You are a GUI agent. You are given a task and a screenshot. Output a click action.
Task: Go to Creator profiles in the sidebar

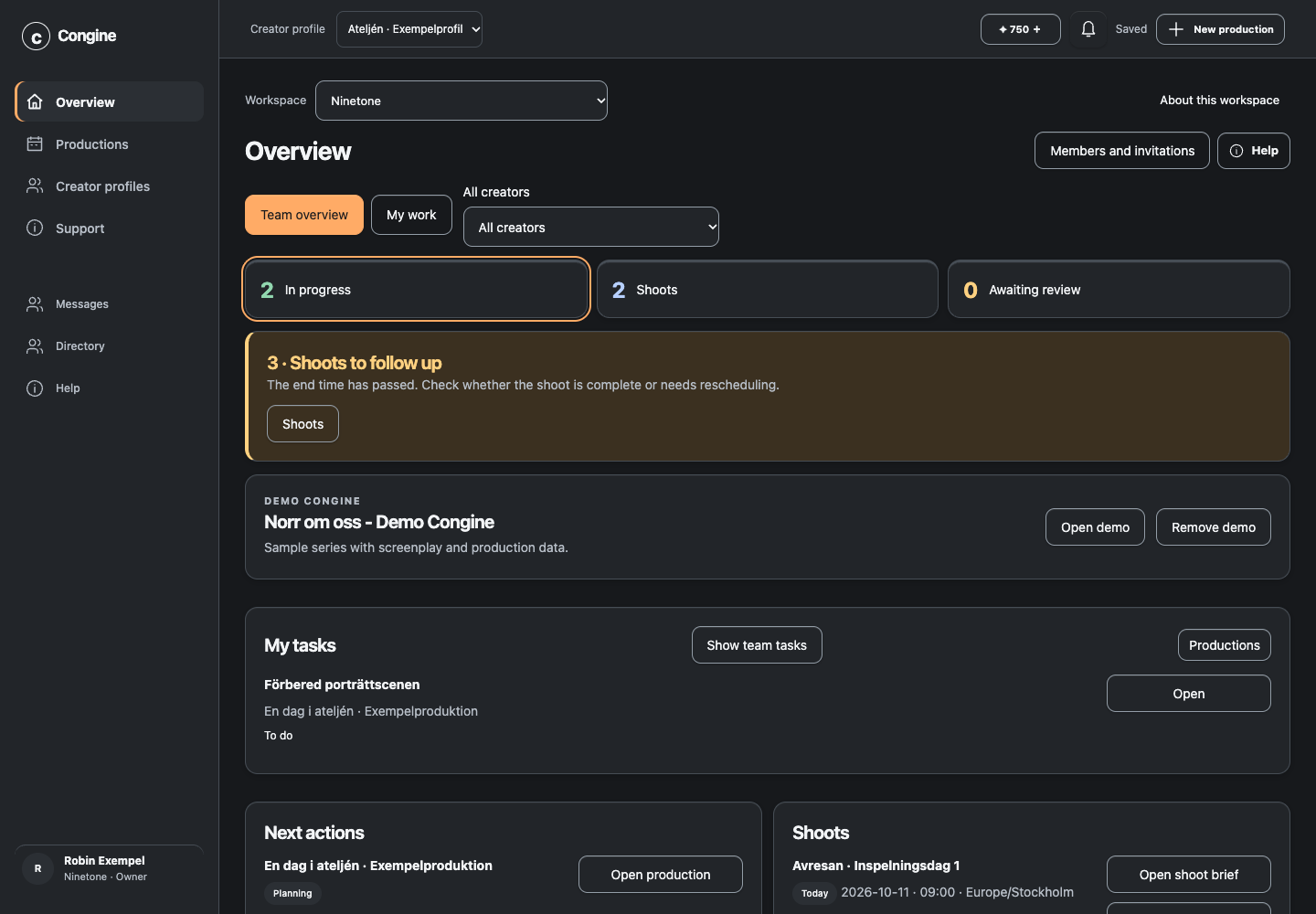(x=110, y=186)
